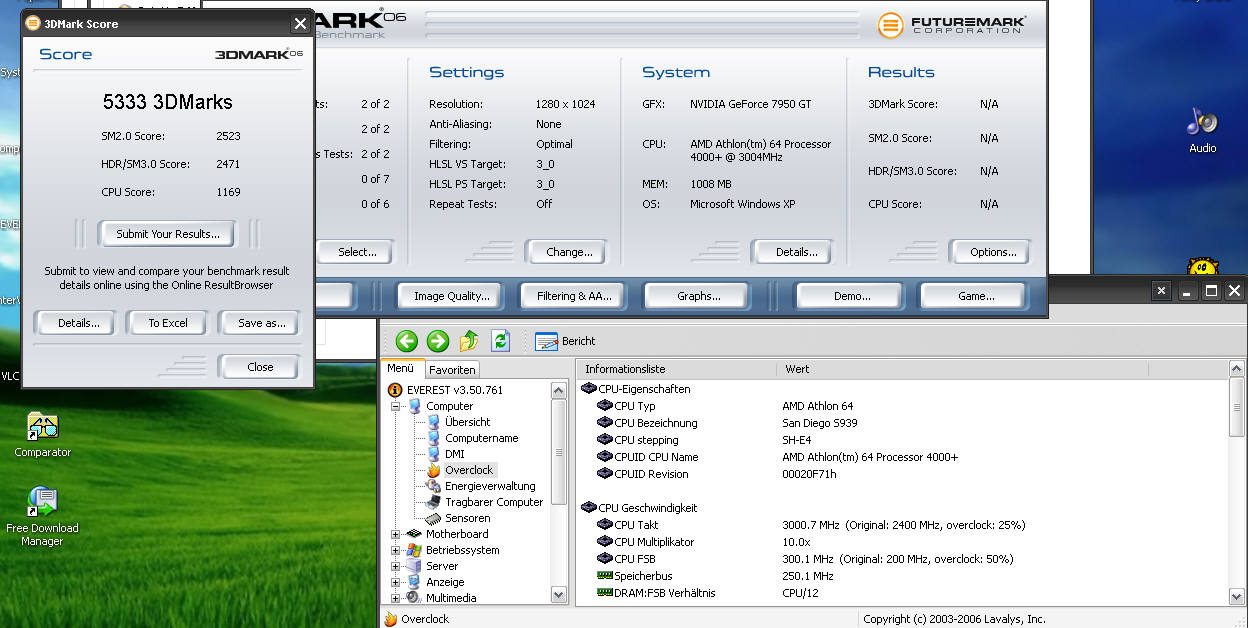
Task: Select DMI in the Computer tree
Action: [454, 454]
